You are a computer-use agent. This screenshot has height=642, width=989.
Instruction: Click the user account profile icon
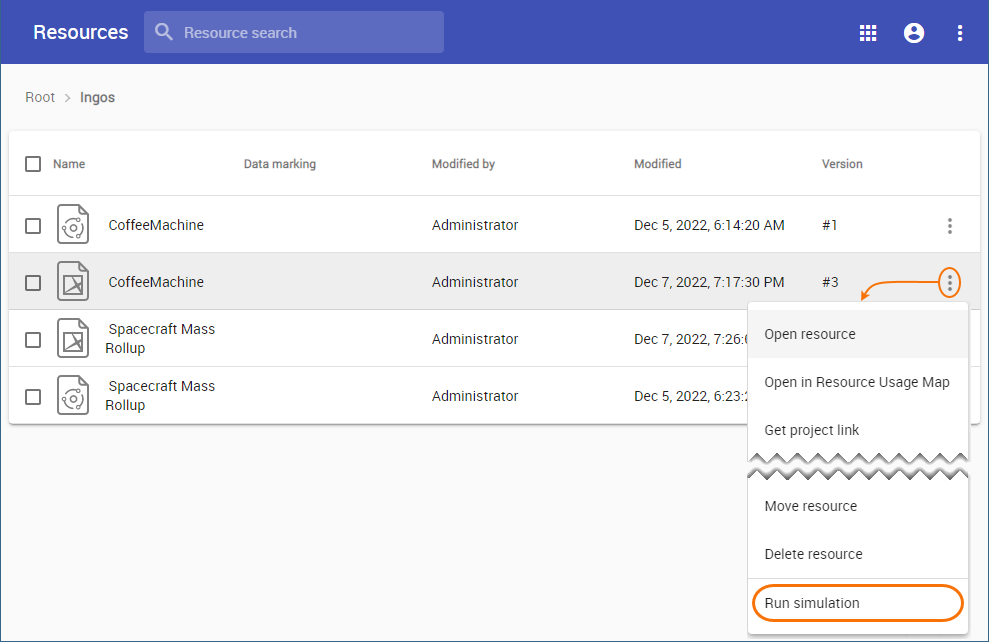[x=914, y=33]
